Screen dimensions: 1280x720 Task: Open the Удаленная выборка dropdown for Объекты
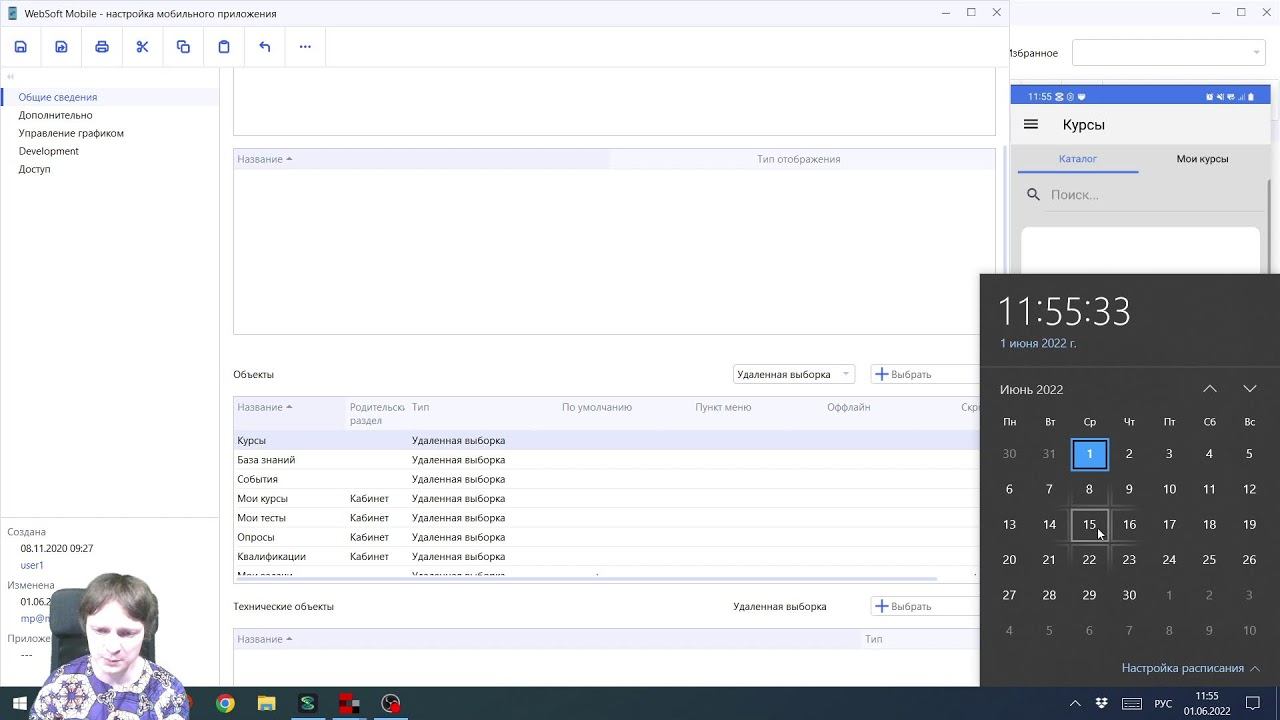click(x=793, y=374)
